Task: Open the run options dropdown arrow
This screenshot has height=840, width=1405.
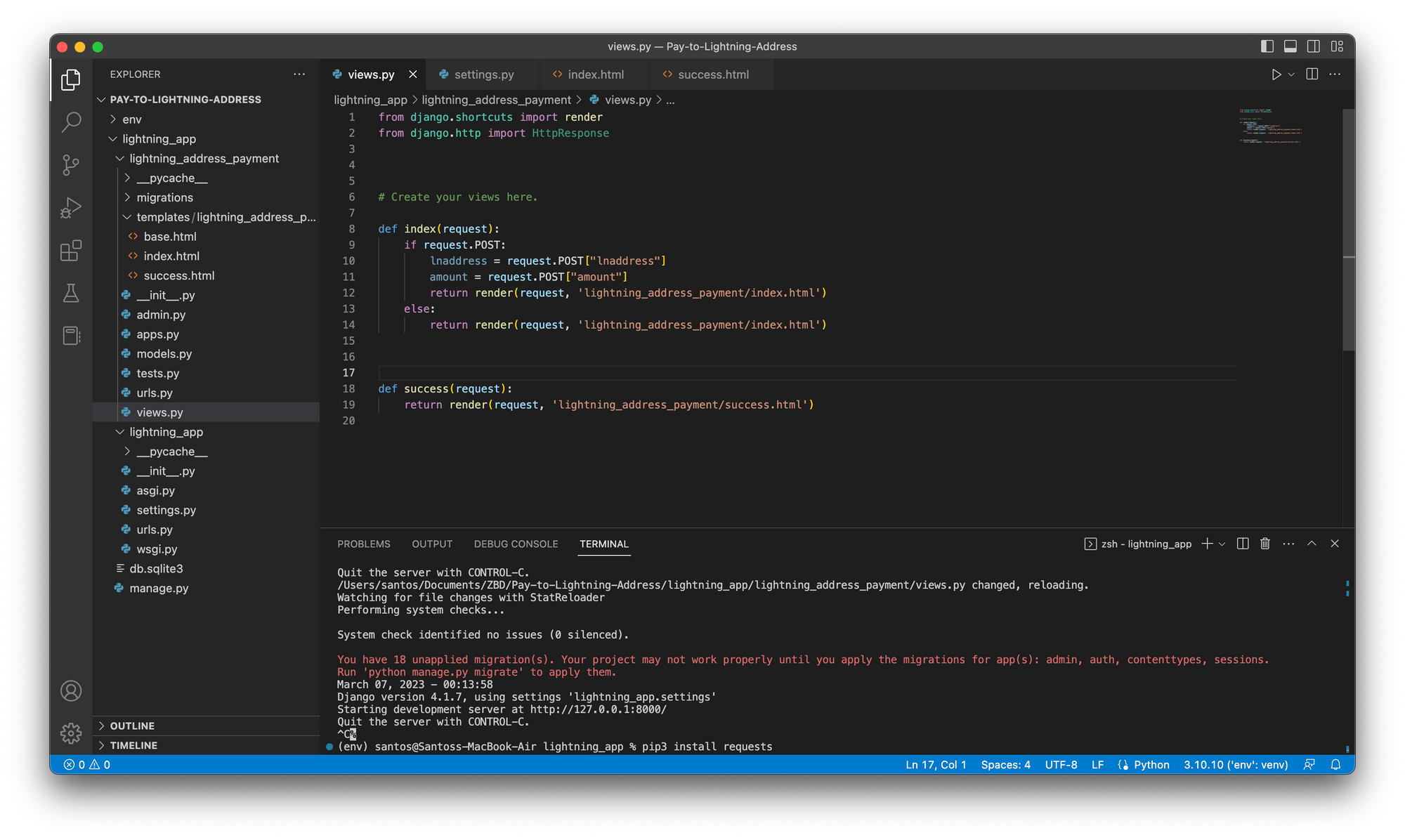Action: coord(1291,74)
